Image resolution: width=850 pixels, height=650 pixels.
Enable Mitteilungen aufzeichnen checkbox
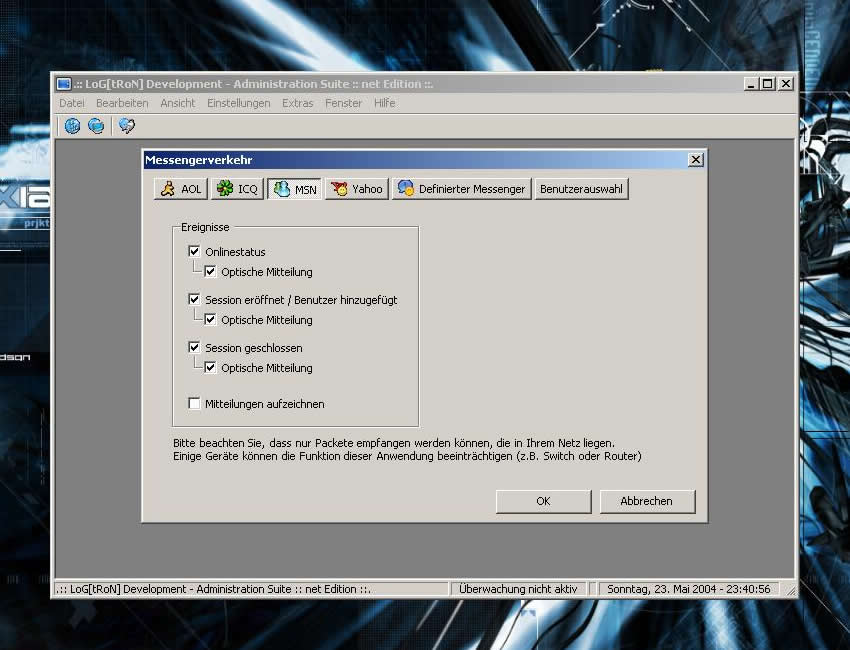coord(195,404)
